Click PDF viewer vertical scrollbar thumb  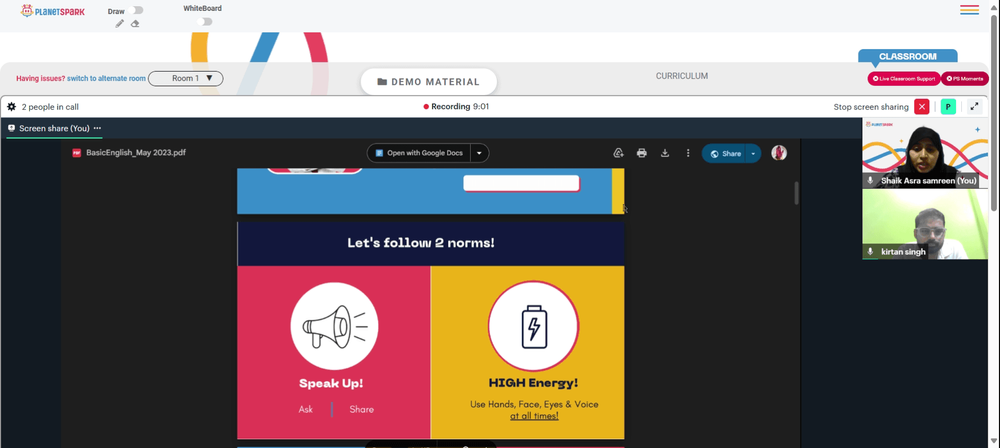(x=796, y=193)
